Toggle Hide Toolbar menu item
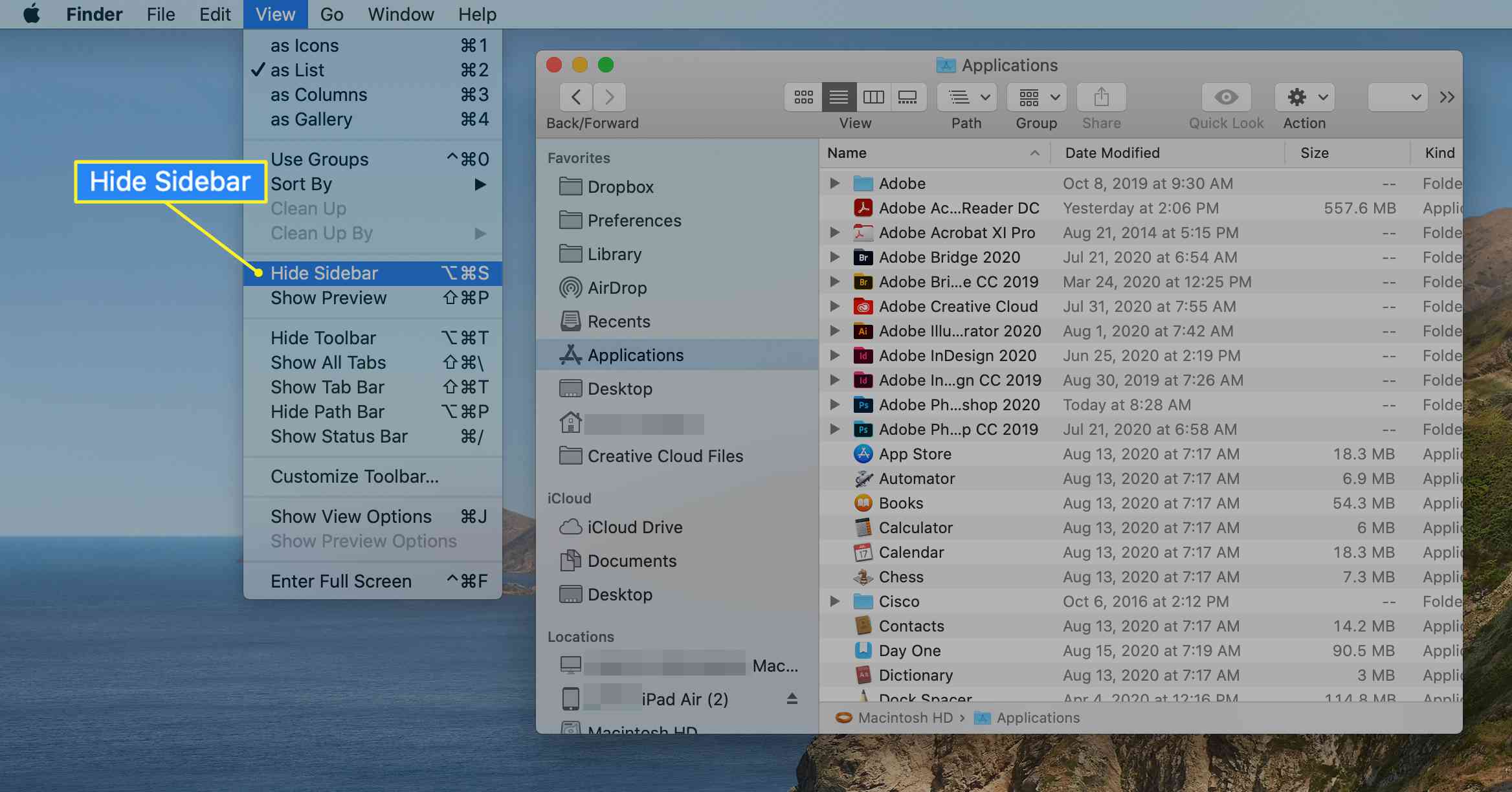The image size is (1512, 792). 373,338
